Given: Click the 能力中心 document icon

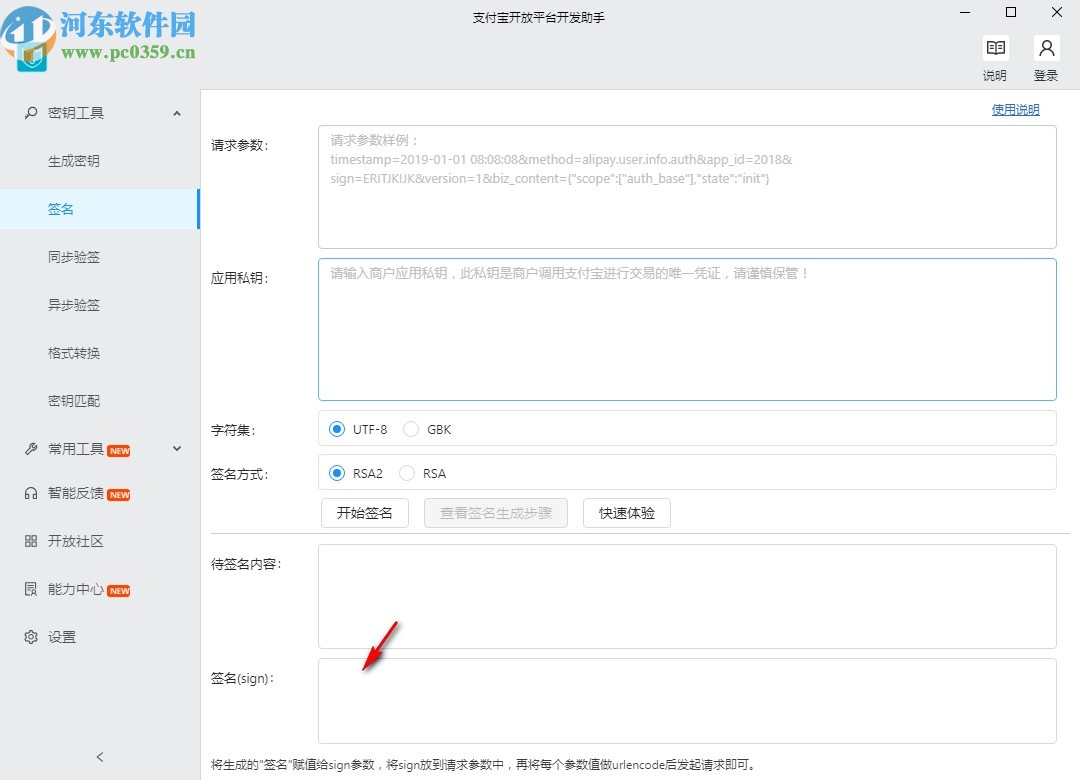Looking at the screenshot, I should tap(31, 589).
